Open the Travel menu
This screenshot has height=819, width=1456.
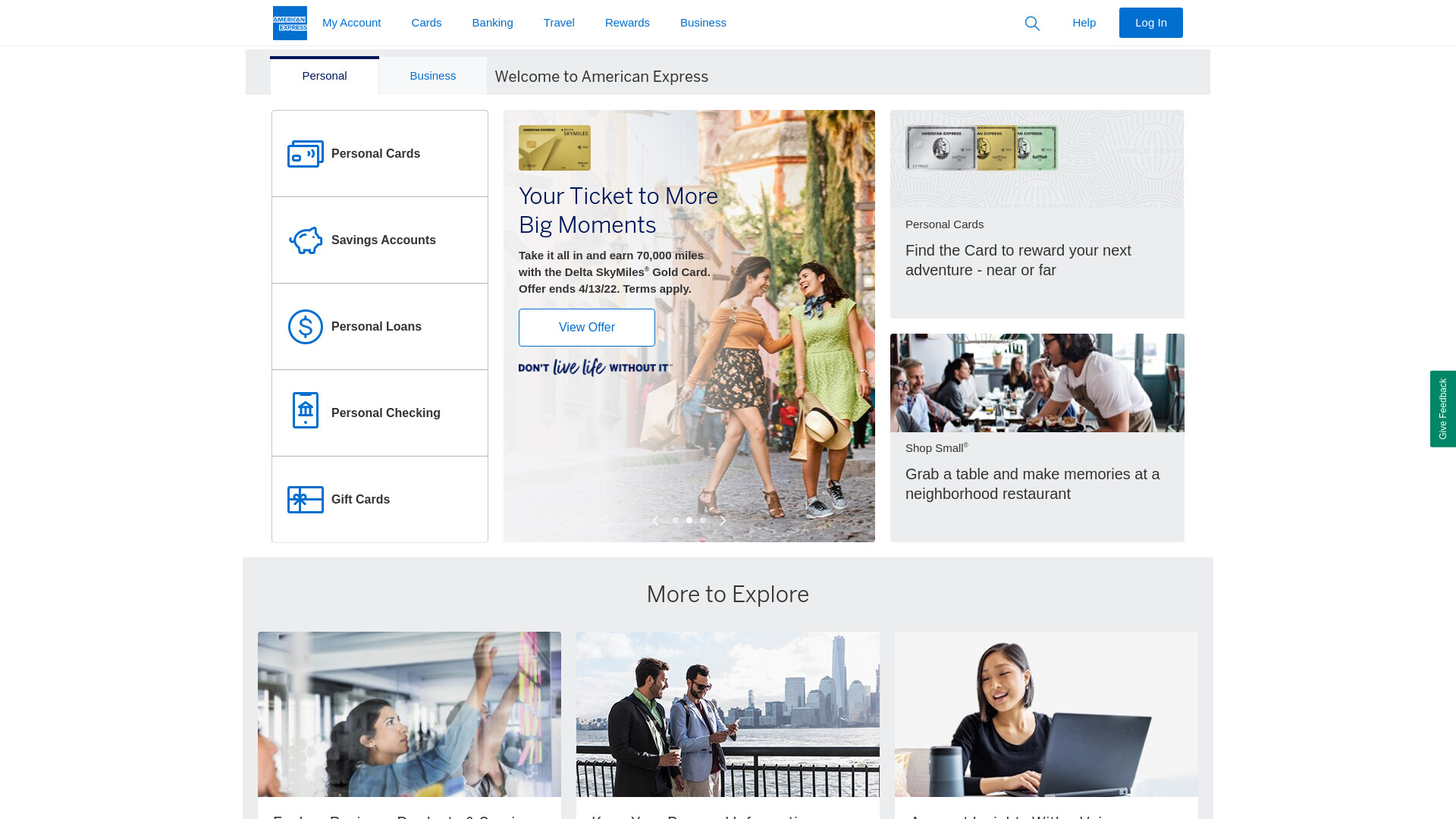point(559,23)
